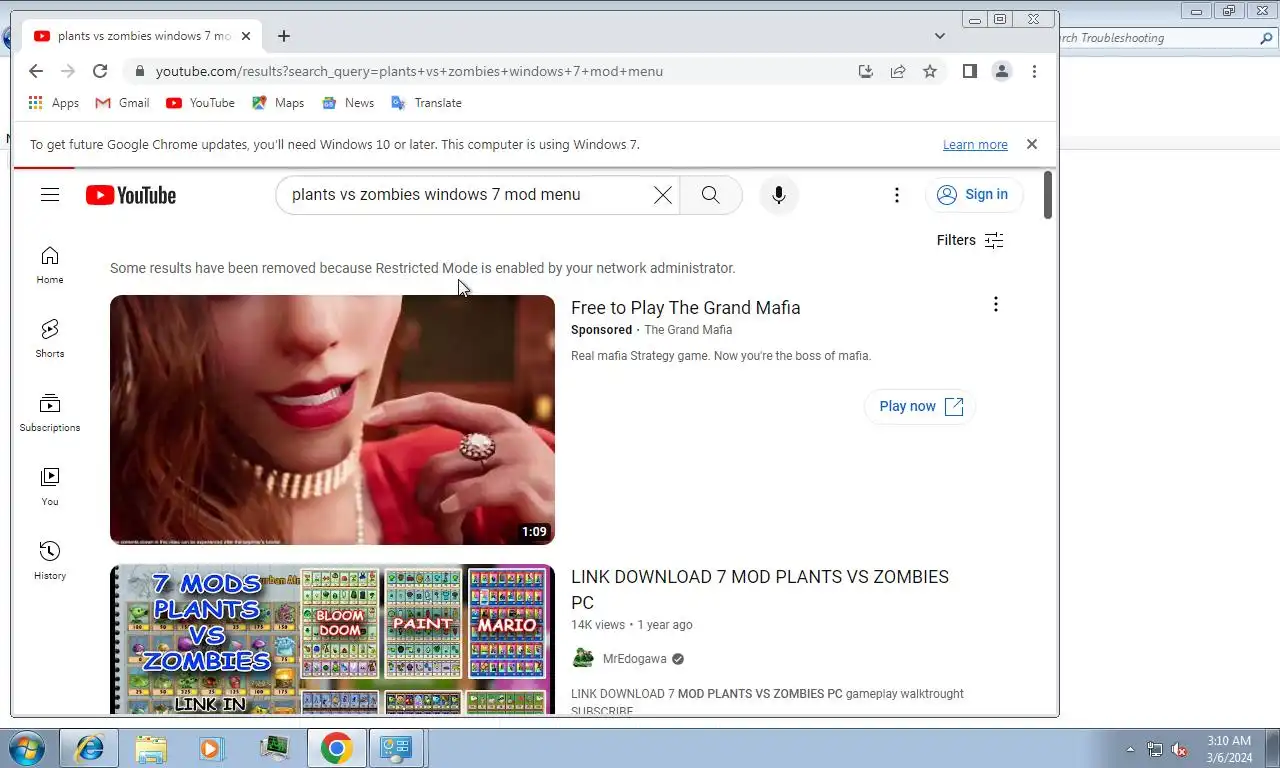Open Shorts in the YouTube sidebar
1280x768 pixels.
50,339
